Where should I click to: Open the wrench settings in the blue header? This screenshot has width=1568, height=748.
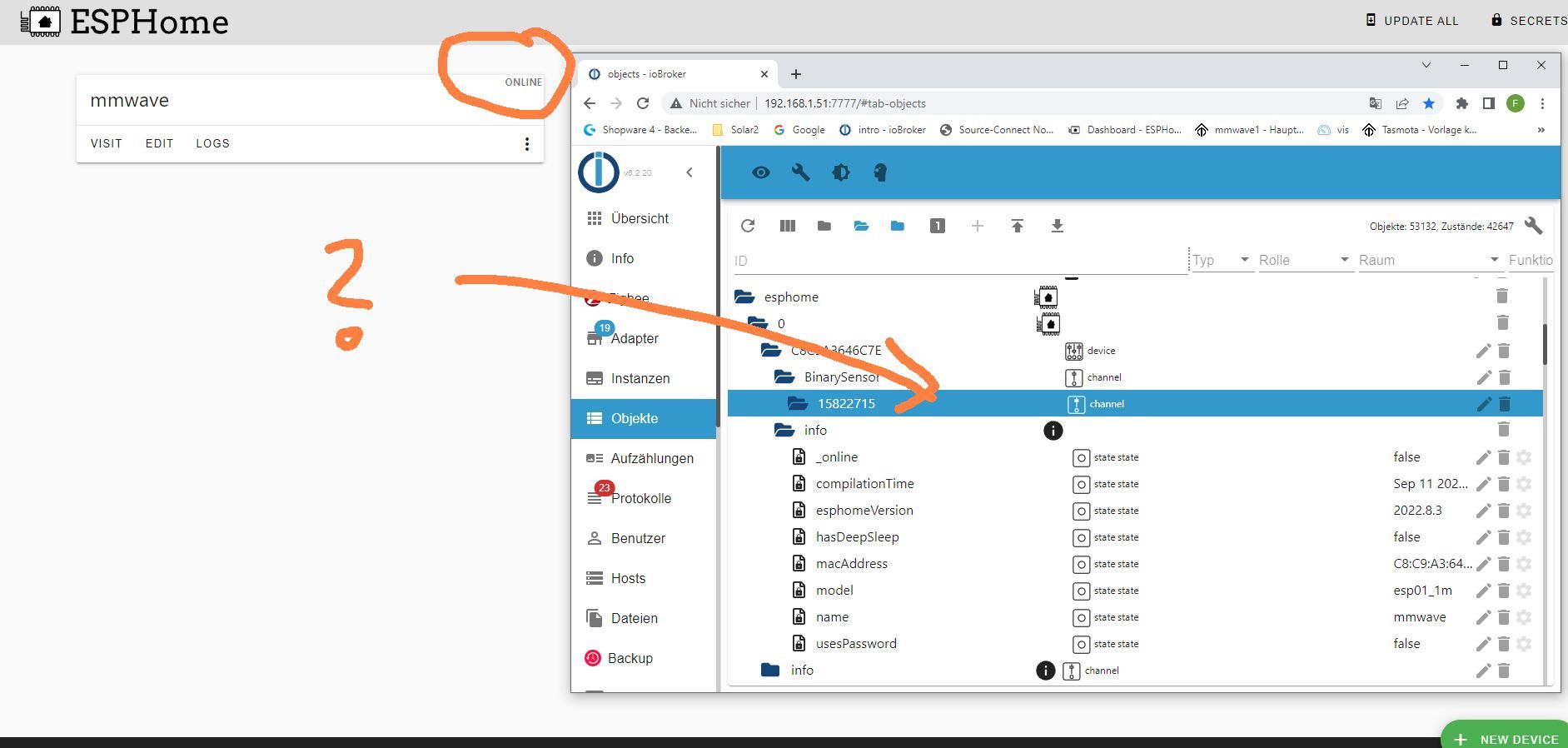click(x=800, y=172)
